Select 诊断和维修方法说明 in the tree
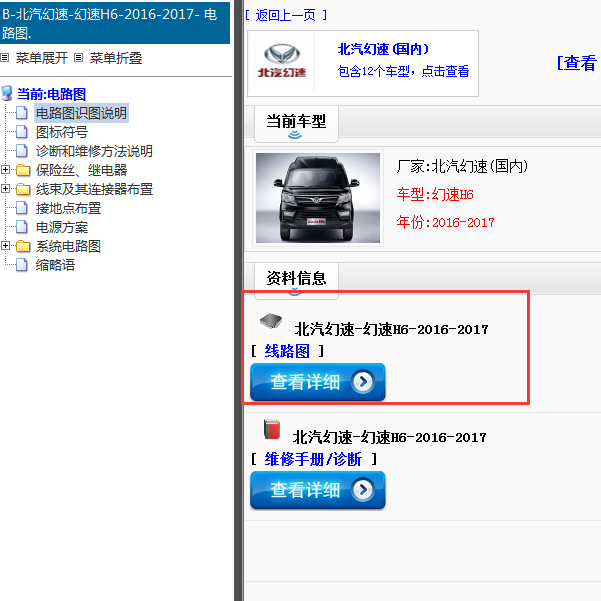The image size is (601, 601). coord(94,151)
